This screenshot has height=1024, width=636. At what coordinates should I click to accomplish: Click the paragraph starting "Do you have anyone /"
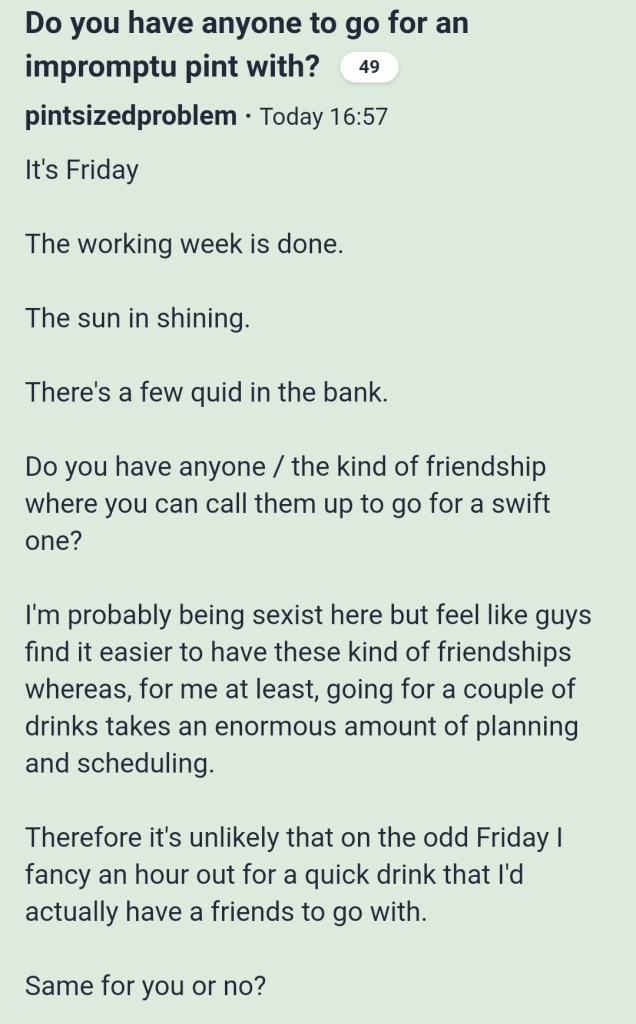point(287,503)
